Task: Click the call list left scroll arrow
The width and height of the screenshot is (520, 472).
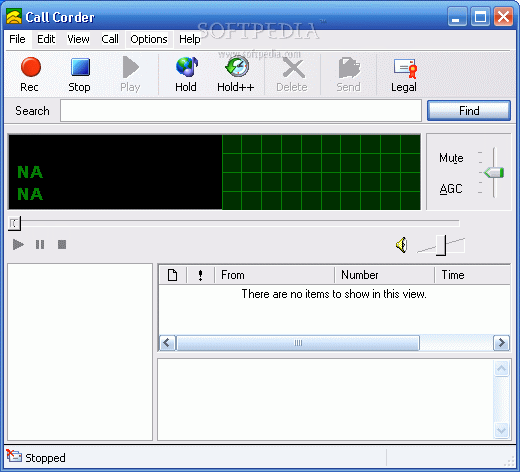Action: 167,343
